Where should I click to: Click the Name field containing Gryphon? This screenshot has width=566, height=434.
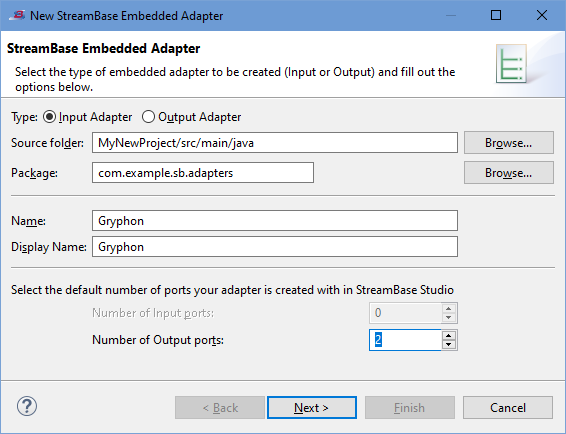[x=275, y=221]
